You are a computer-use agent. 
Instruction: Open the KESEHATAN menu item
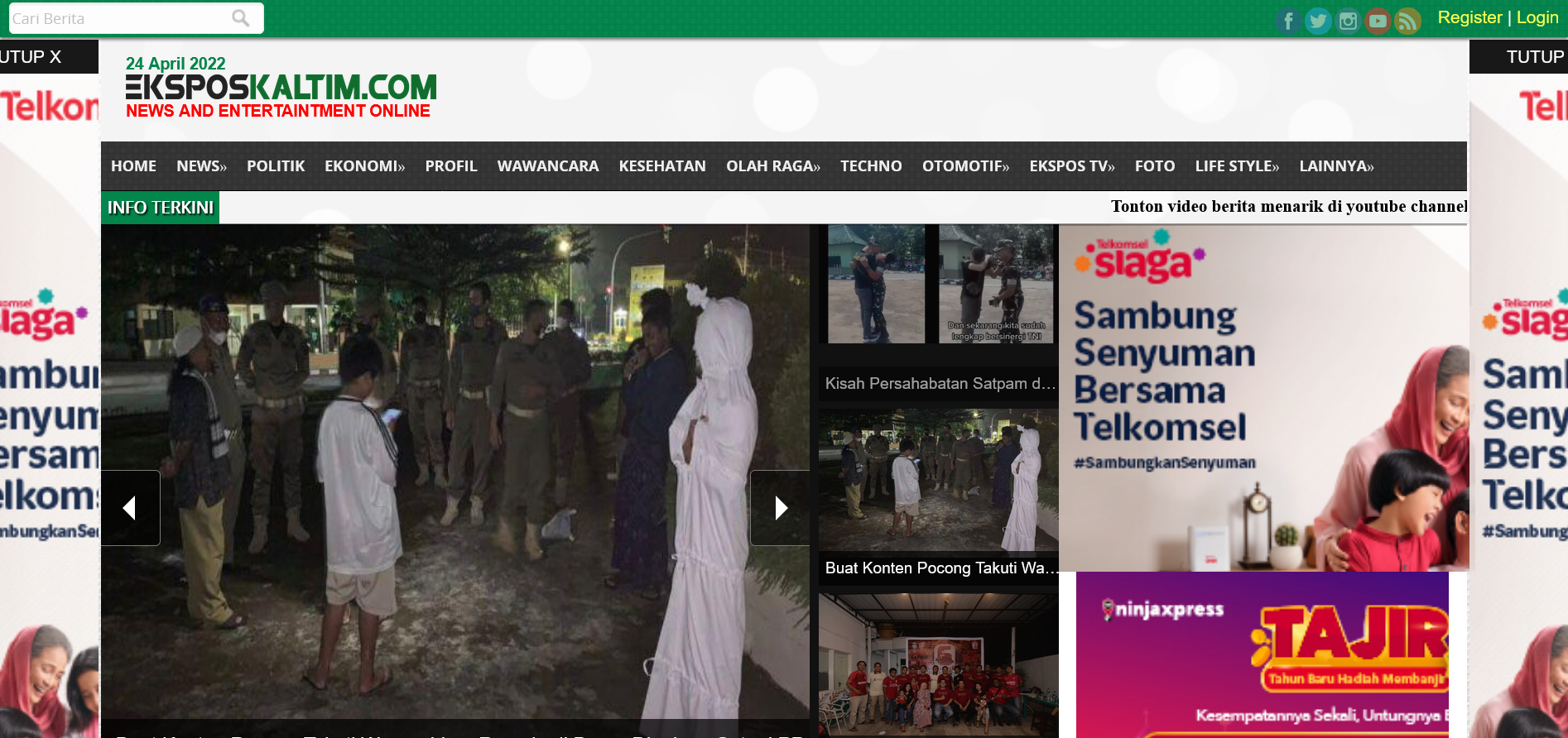pos(662,166)
